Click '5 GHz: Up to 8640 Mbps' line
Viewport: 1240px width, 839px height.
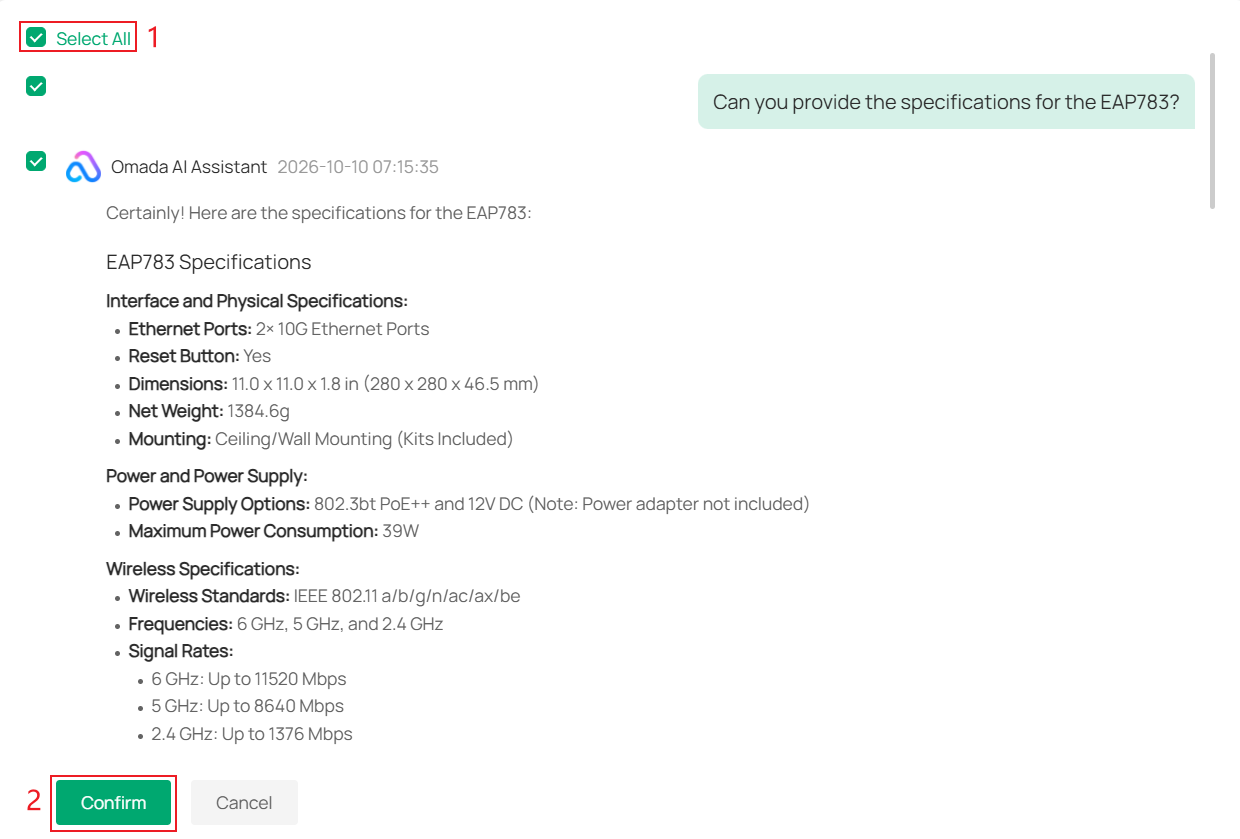pos(248,706)
